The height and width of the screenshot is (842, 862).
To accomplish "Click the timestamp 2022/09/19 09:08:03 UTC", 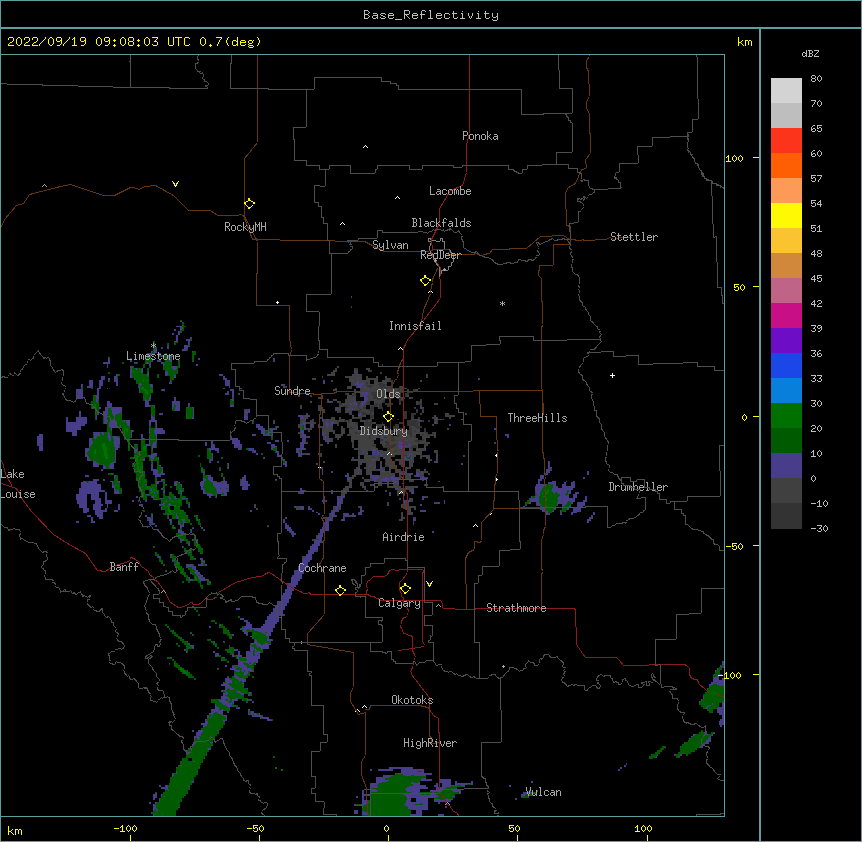I will coord(99,42).
